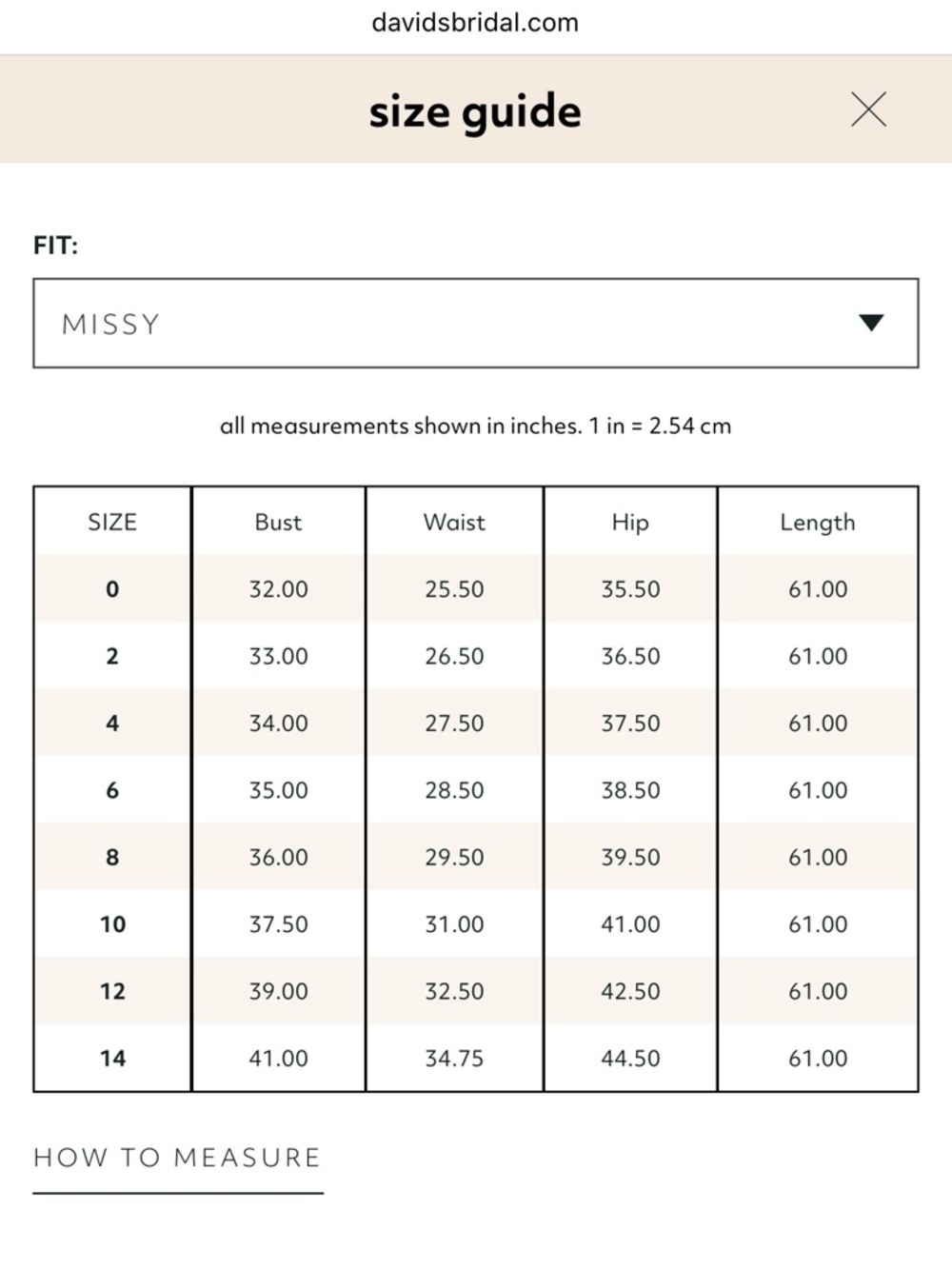The height and width of the screenshot is (1269, 952).
Task: Click the size 2 row label
Action: (x=112, y=656)
